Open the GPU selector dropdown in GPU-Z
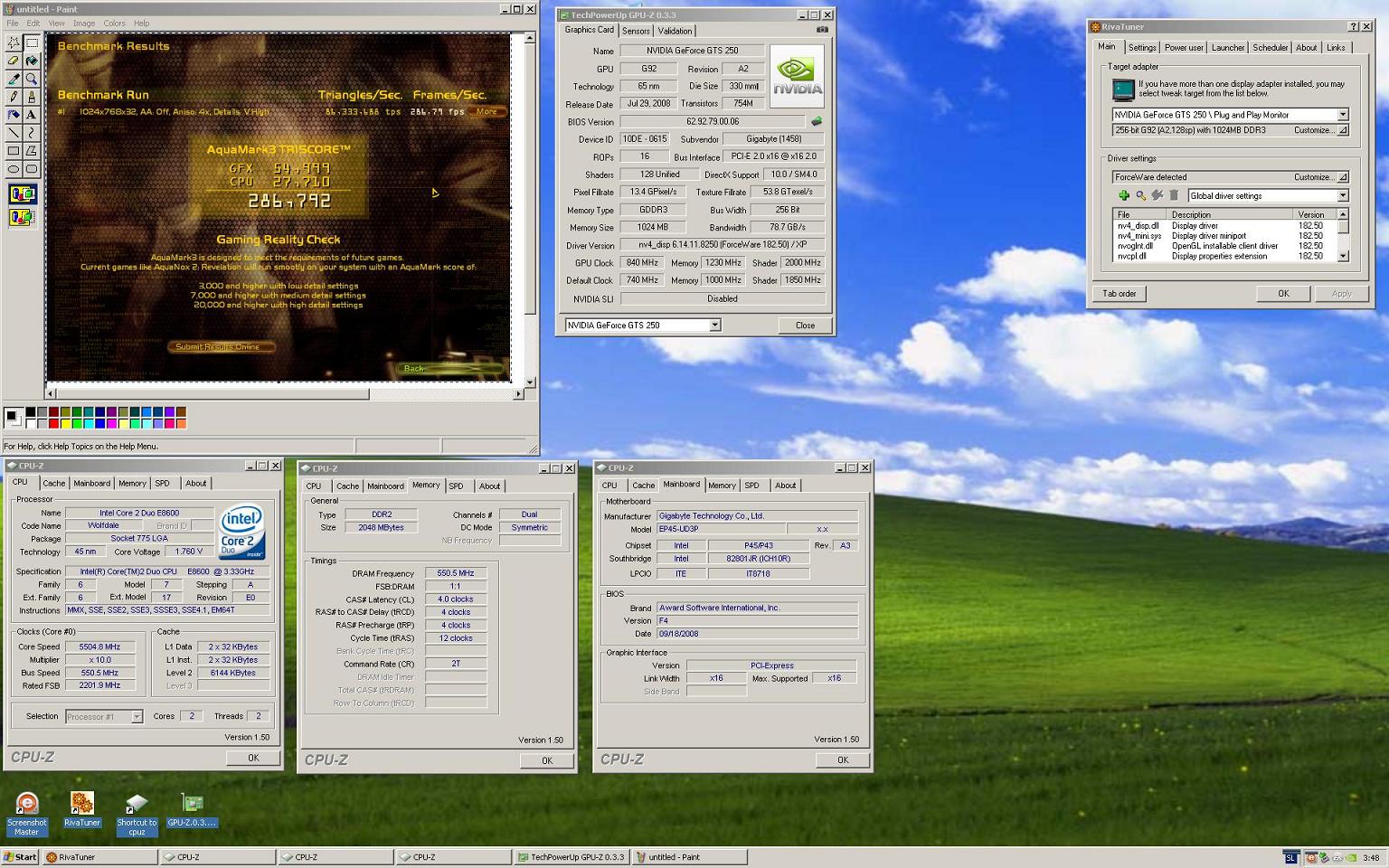The width and height of the screenshot is (1389, 868). [714, 325]
